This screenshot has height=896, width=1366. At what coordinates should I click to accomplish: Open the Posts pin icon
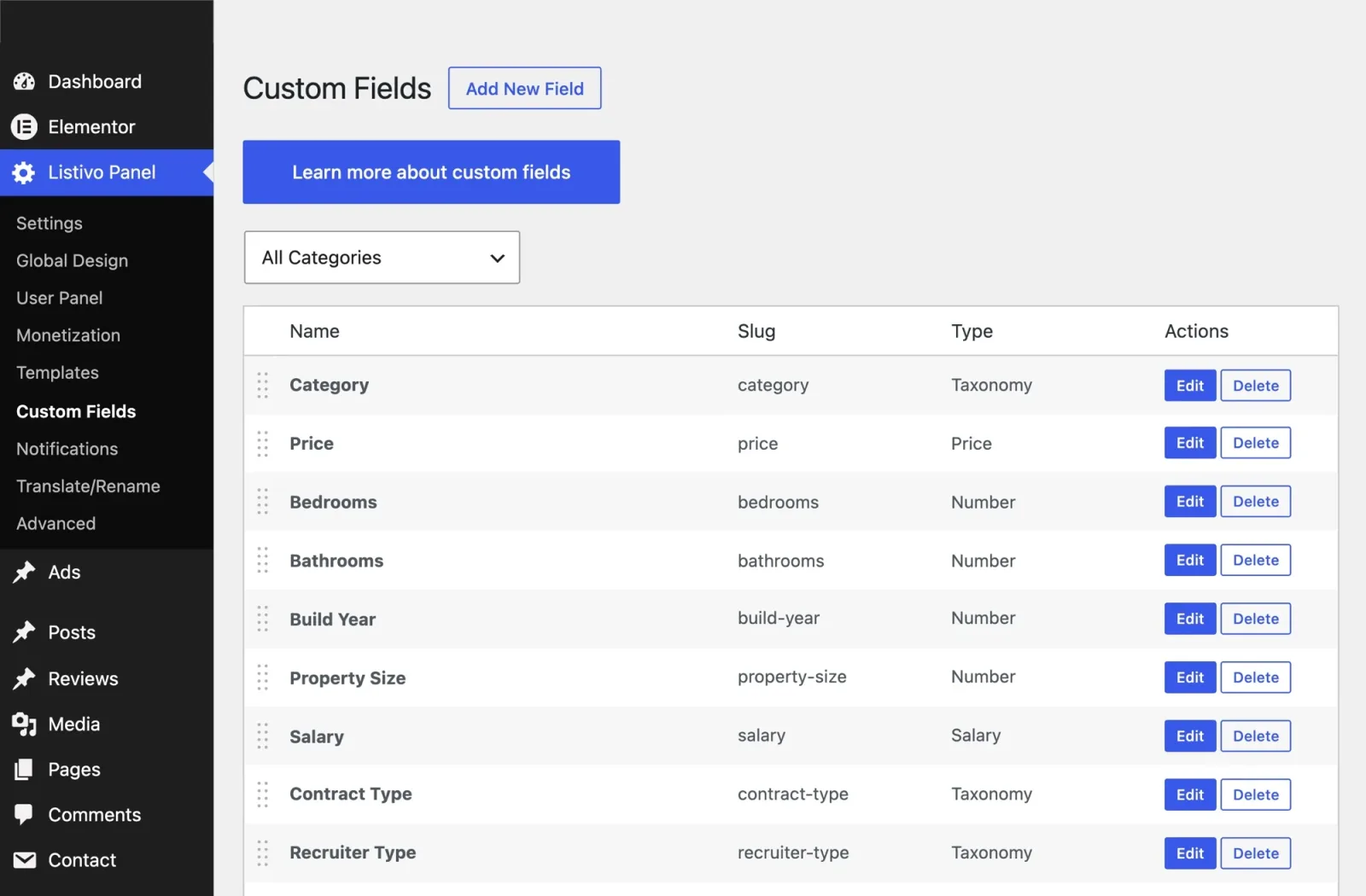pyautogui.click(x=24, y=632)
